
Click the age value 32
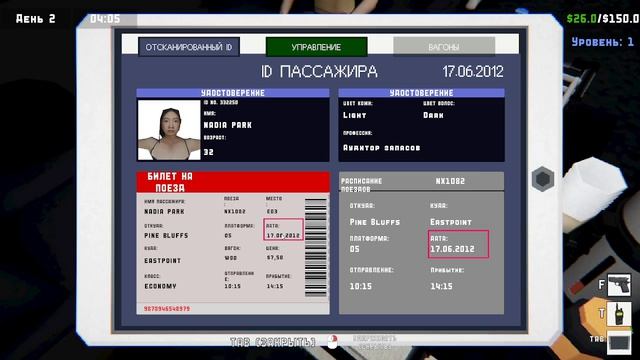tap(209, 152)
